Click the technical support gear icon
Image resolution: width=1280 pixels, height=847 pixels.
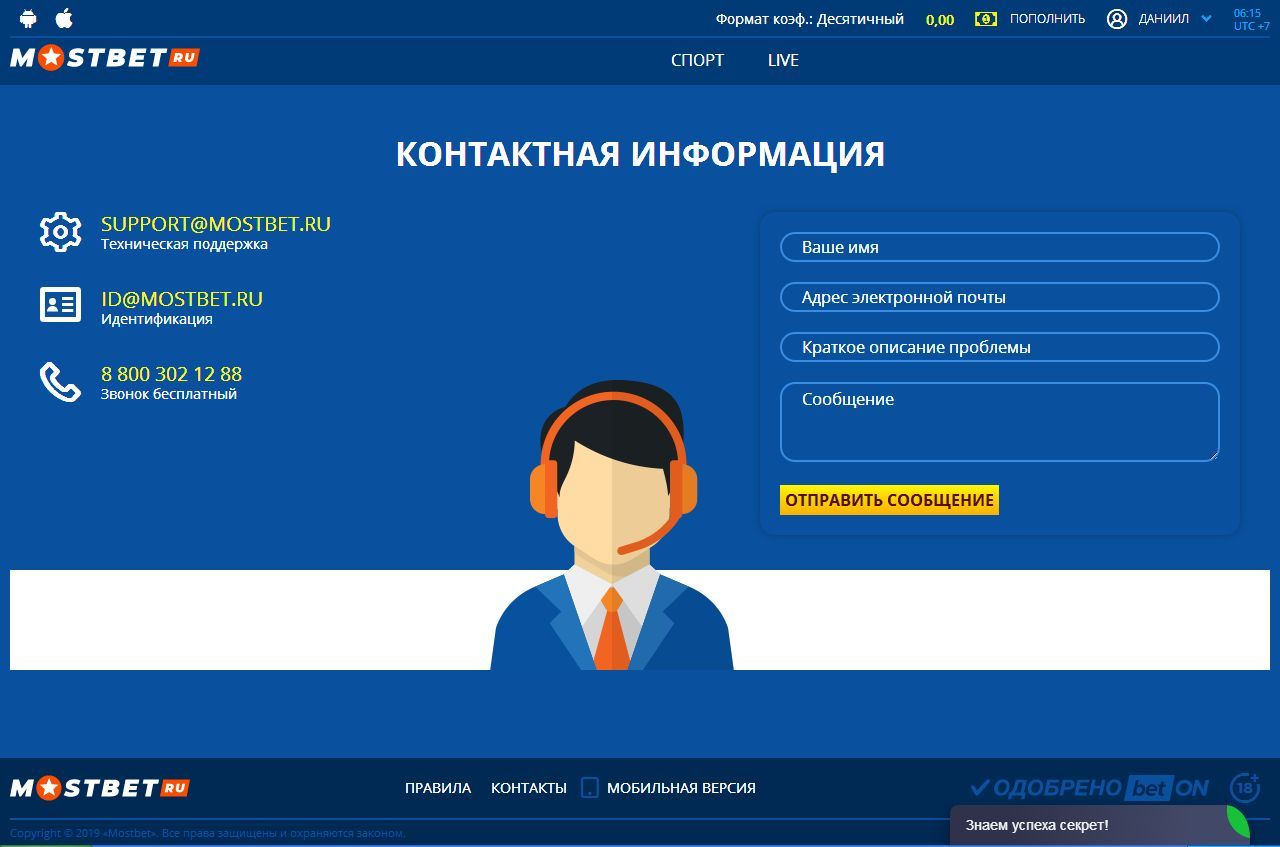pyautogui.click(x=60, y=231)
